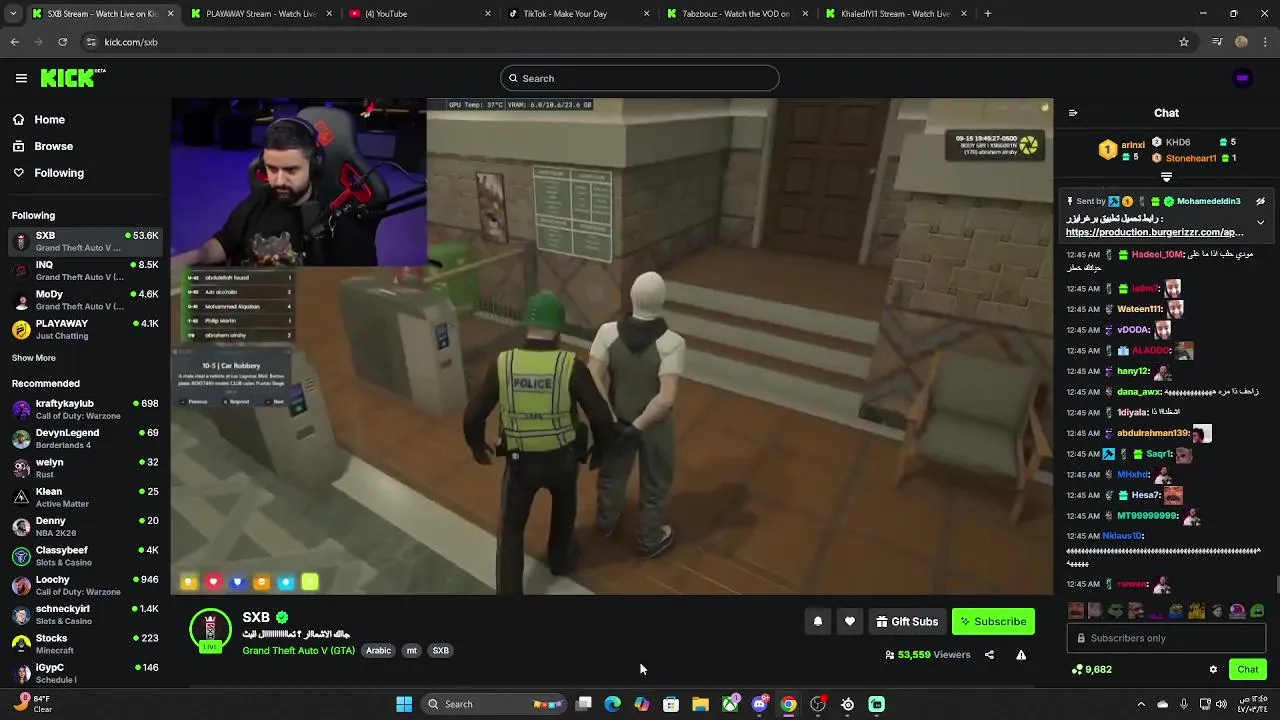Open Loochy recommended channel
Screen dimensions: 1280x720
click(x=85, y=585)
